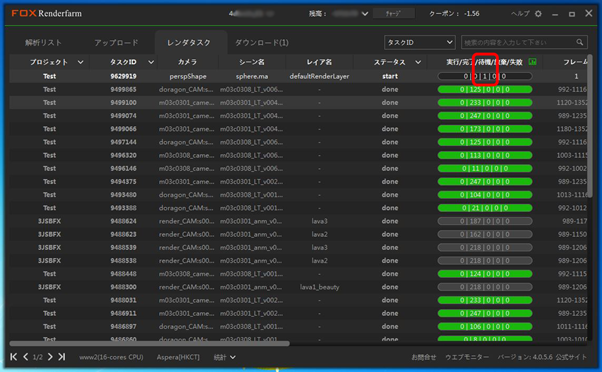The width and height of the screenshot is (602, 372).
Task: Click task ID 9486911
Action: [x=123, y=313]
